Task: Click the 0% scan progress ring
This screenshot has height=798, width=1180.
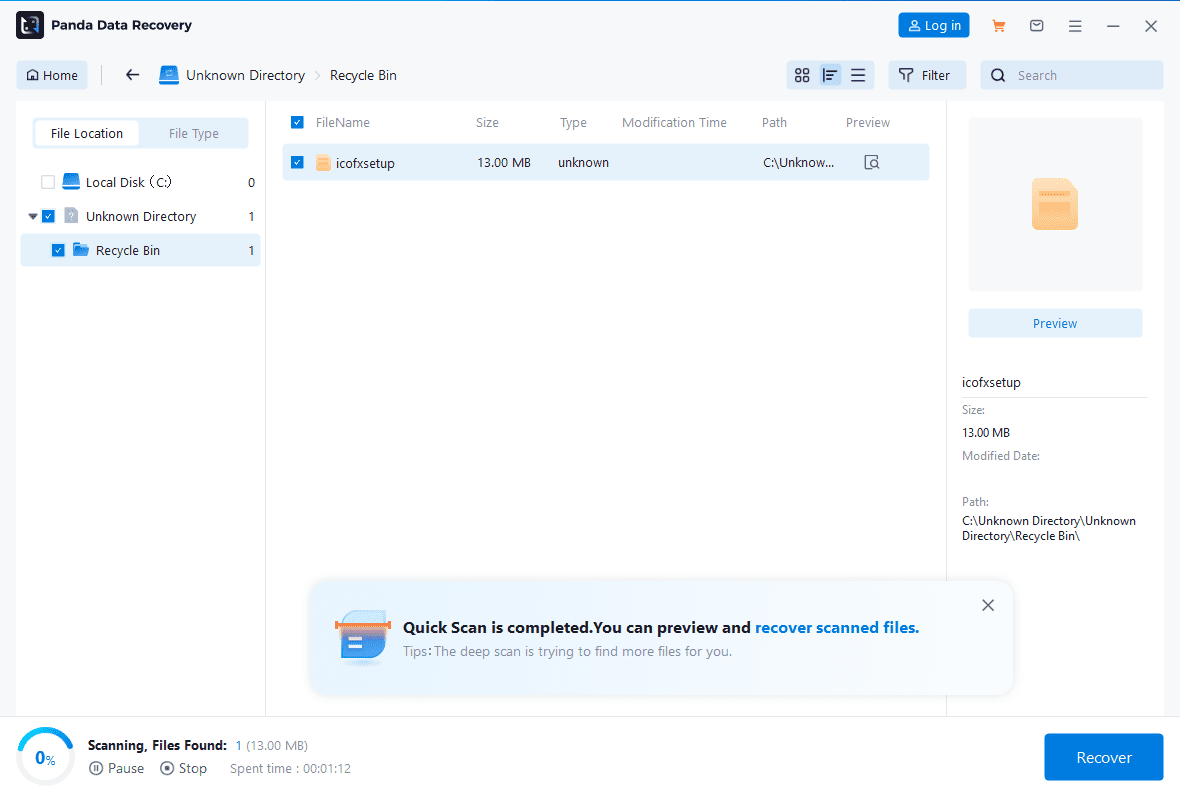Action: pos(45,757)
